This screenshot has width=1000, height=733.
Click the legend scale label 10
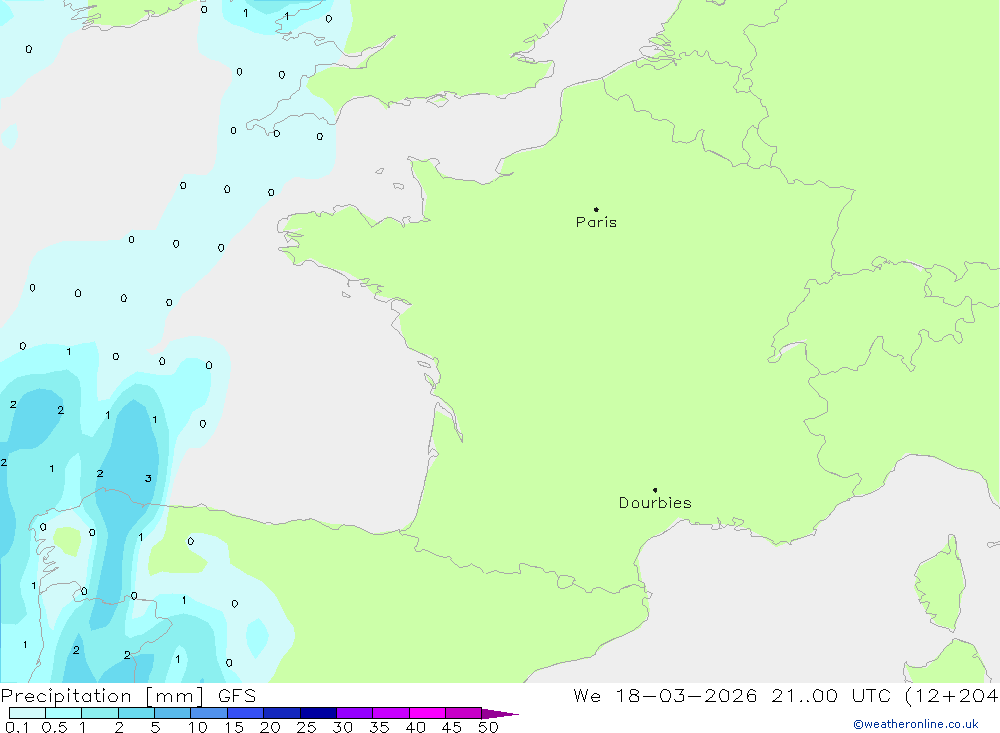coord(198,727)
